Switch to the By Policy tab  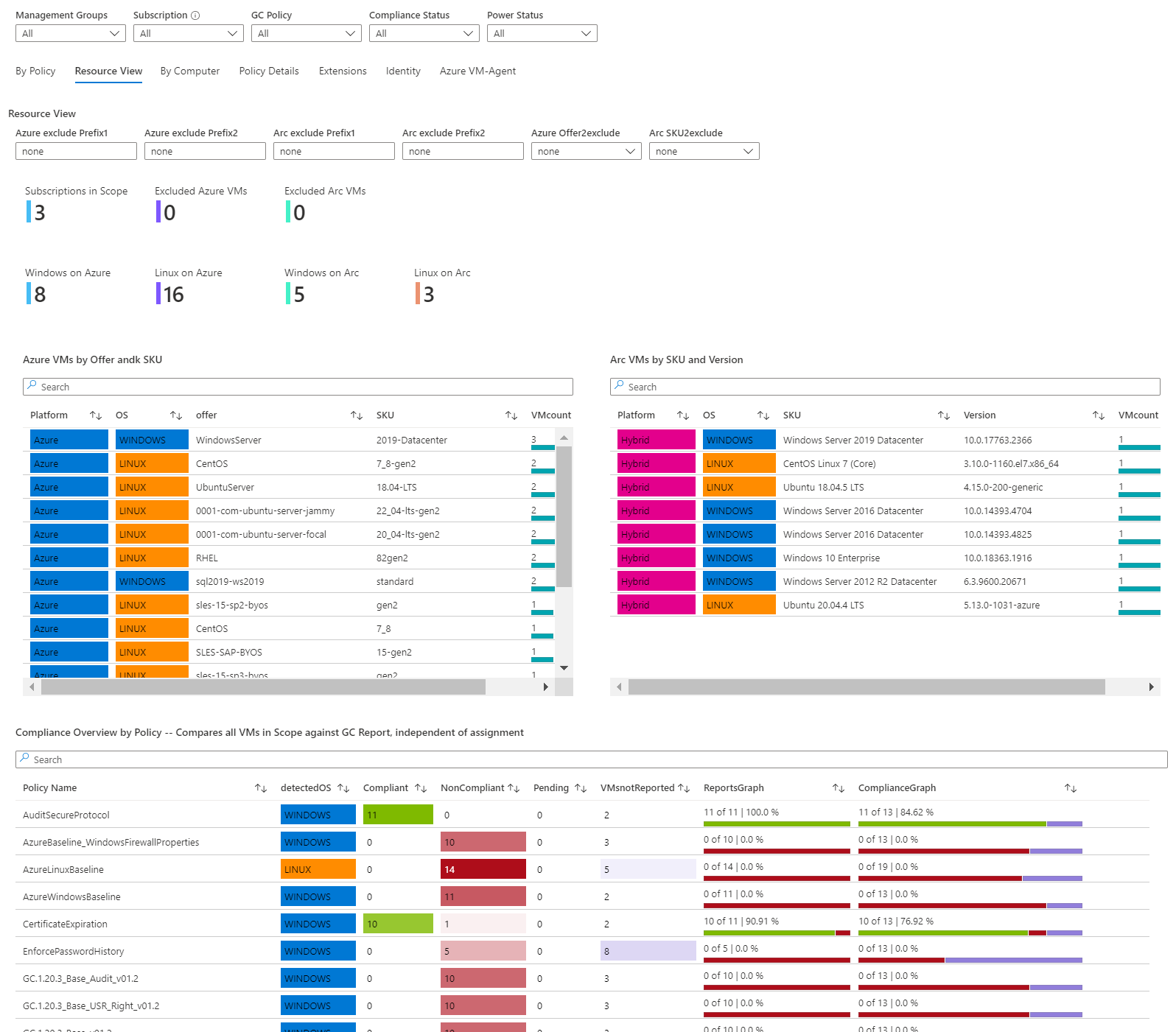click(35, 71)
